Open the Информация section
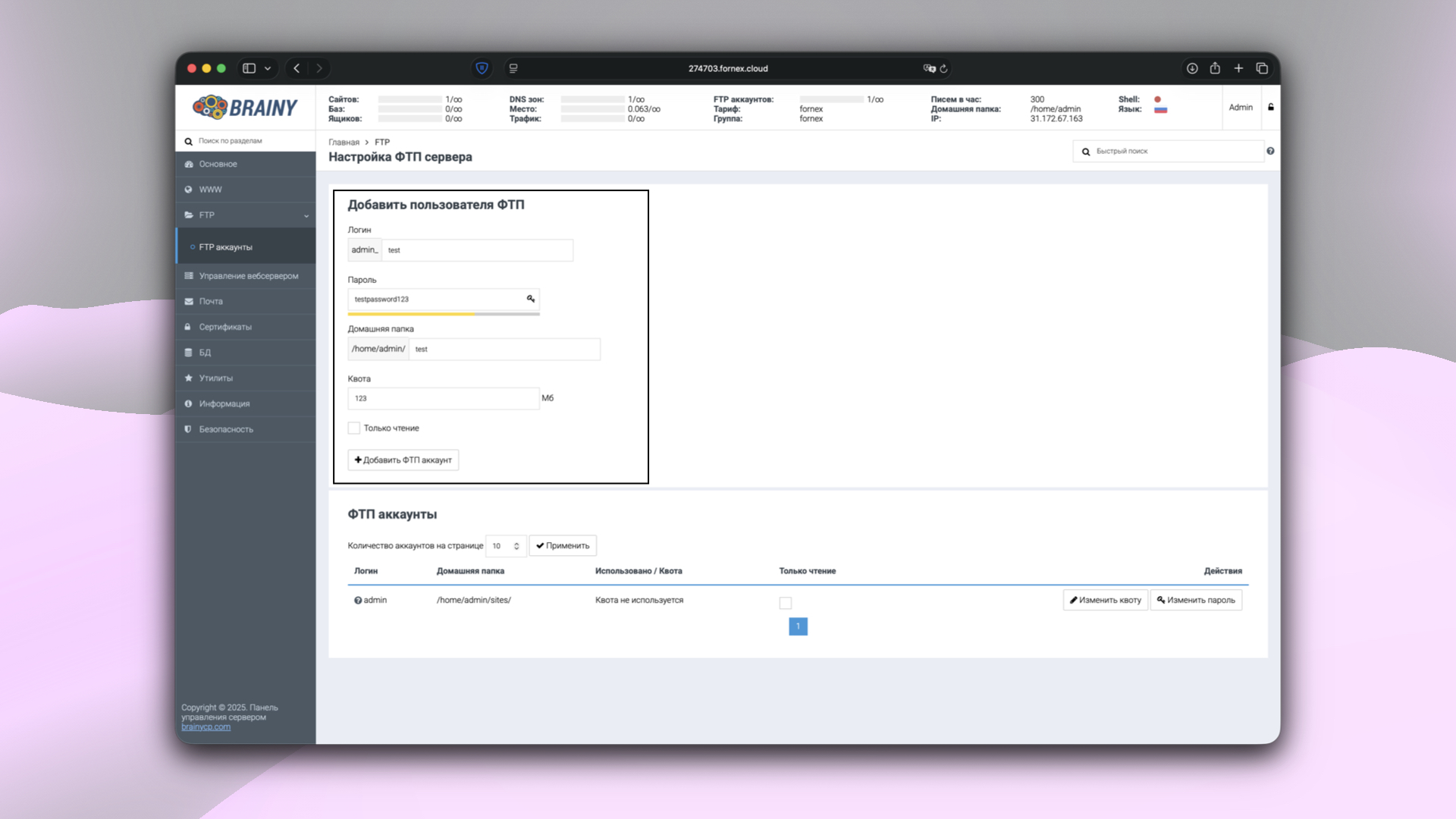The height and width of the screenshot is (819, 1456). click(224, 403)
